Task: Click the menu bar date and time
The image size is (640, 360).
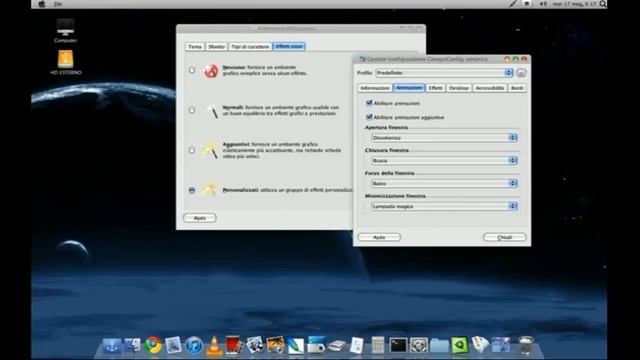Action: [x=574, y=4]
